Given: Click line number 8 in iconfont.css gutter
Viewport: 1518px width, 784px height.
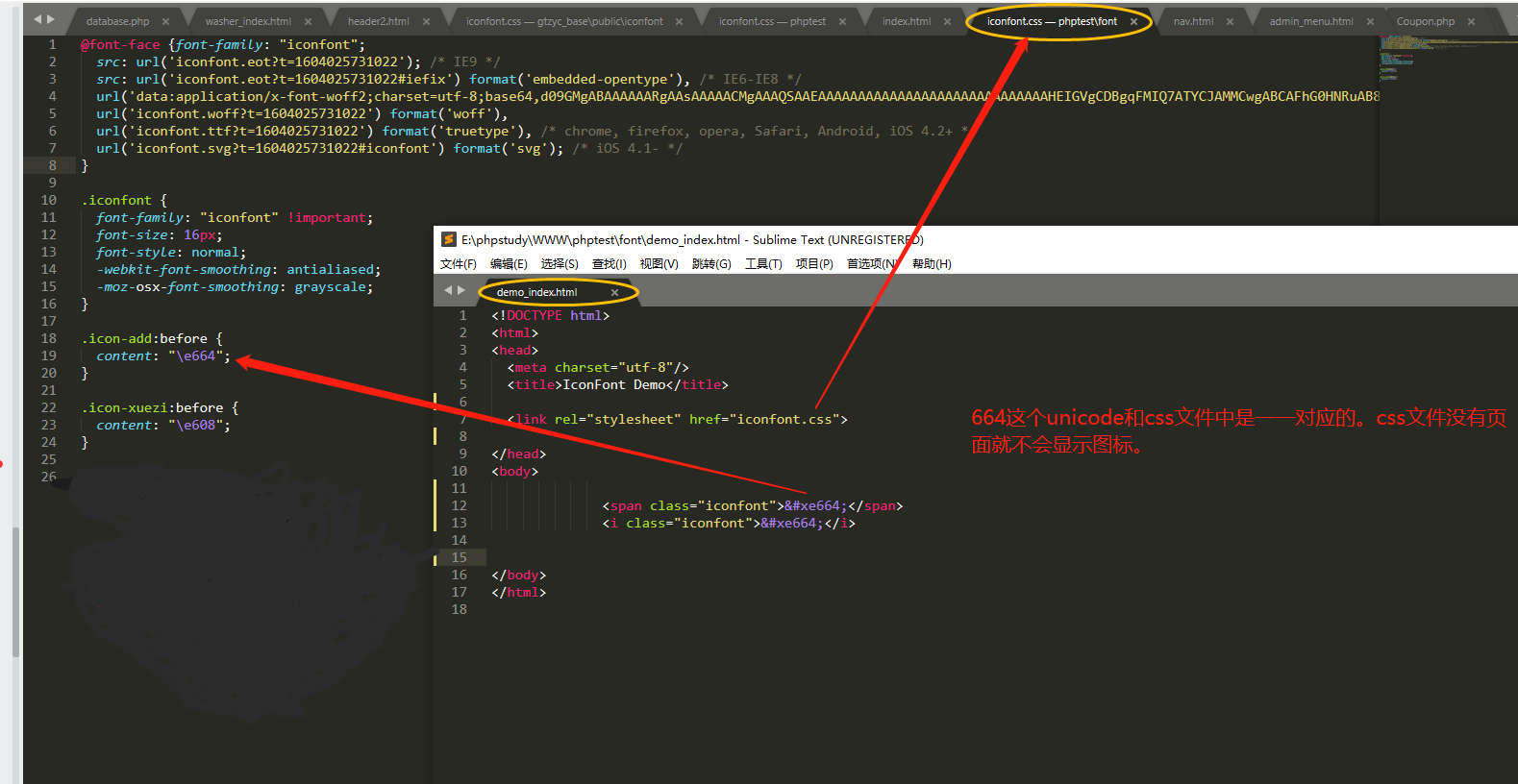Looking at the screenshot, I should (53, 165).
